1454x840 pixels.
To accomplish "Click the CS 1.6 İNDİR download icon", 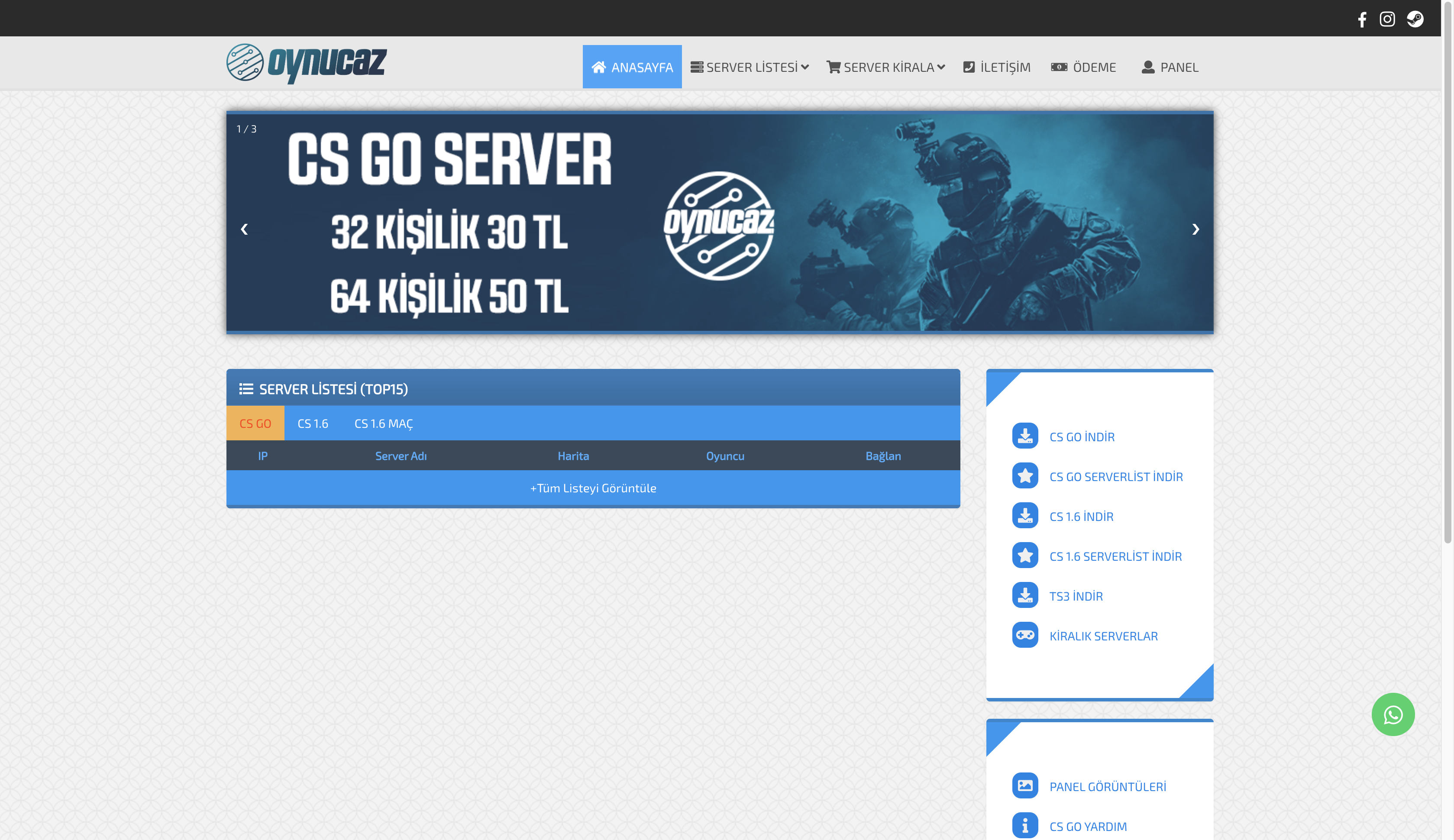I will tap(1025, 516).
